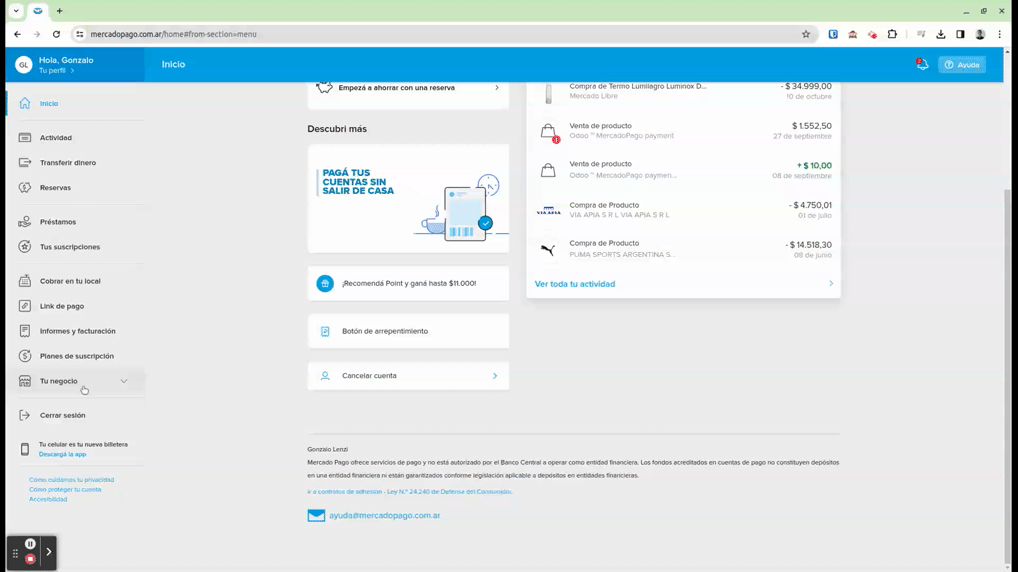Screen dimensions: 1018x572
Task: Expand the Cancelar cuenta arrow
Action: coord(495,376)
